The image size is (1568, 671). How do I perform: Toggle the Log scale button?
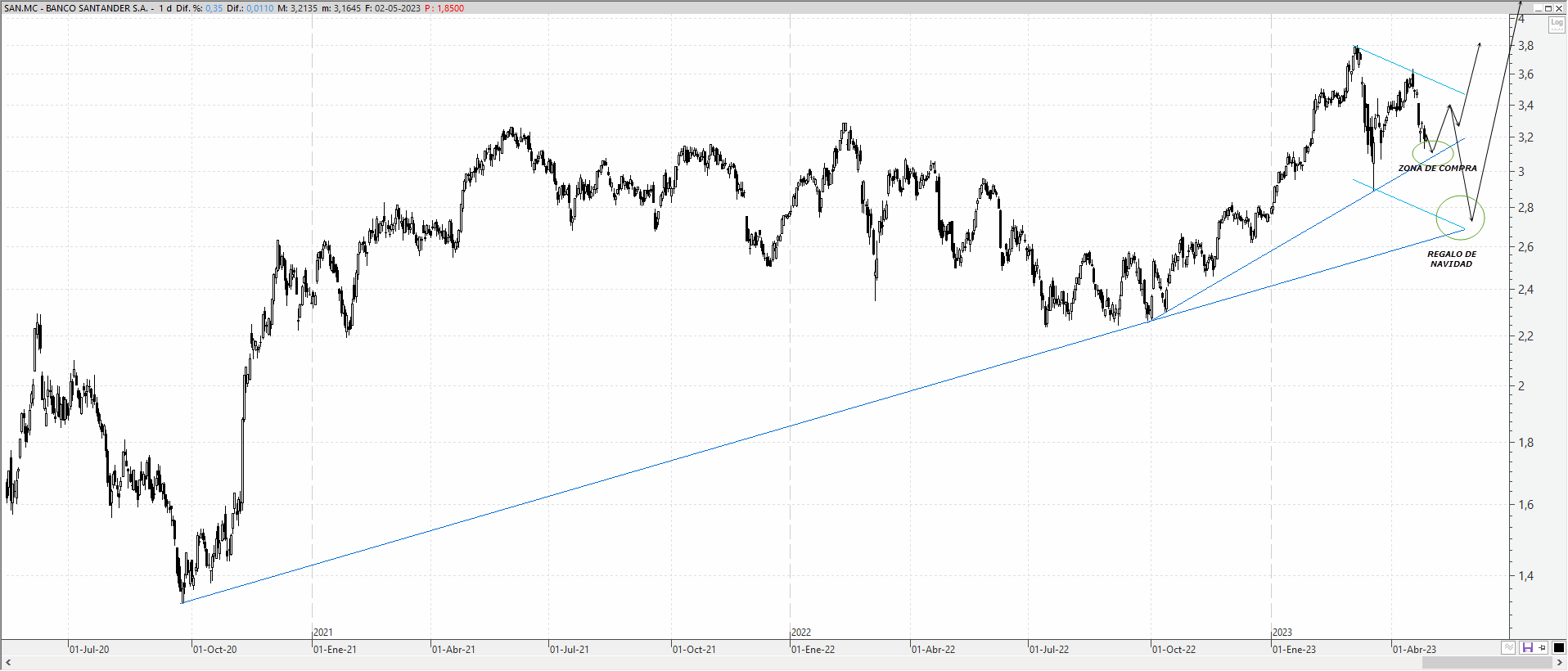coord(1557,25)
